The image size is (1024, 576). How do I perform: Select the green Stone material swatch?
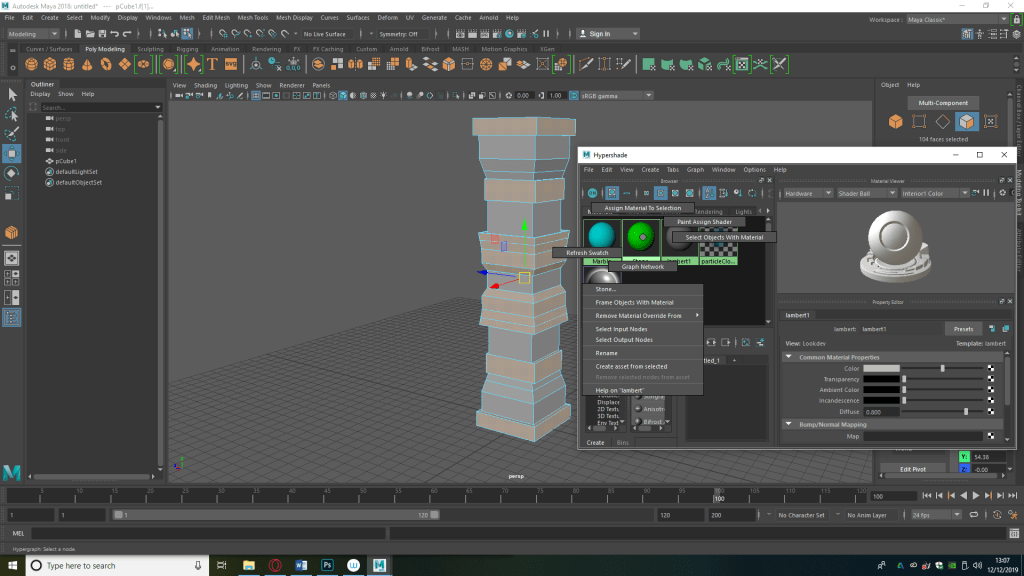pos(641,236)
